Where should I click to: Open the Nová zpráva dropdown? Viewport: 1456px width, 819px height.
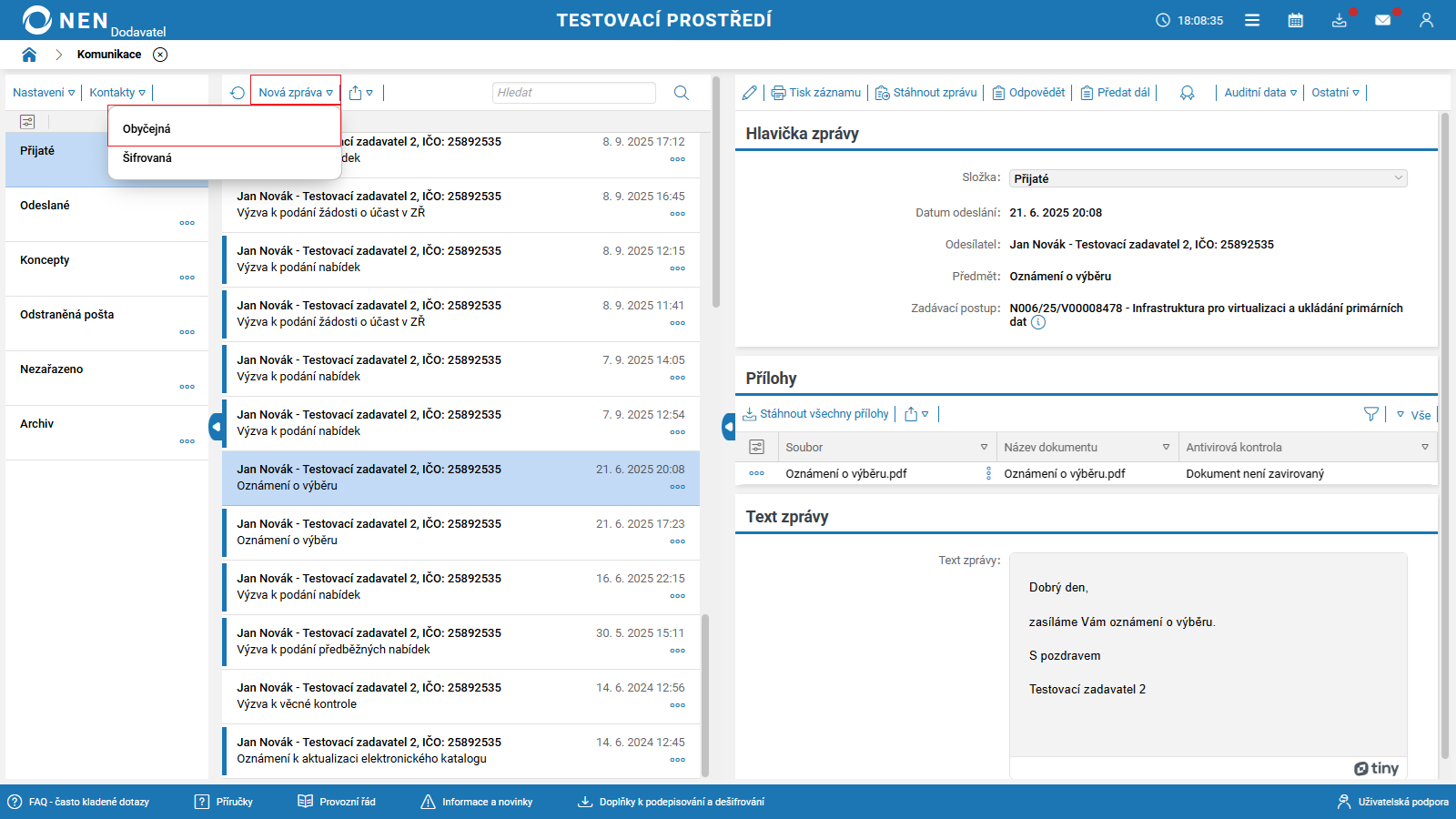(x=296, y=92)
